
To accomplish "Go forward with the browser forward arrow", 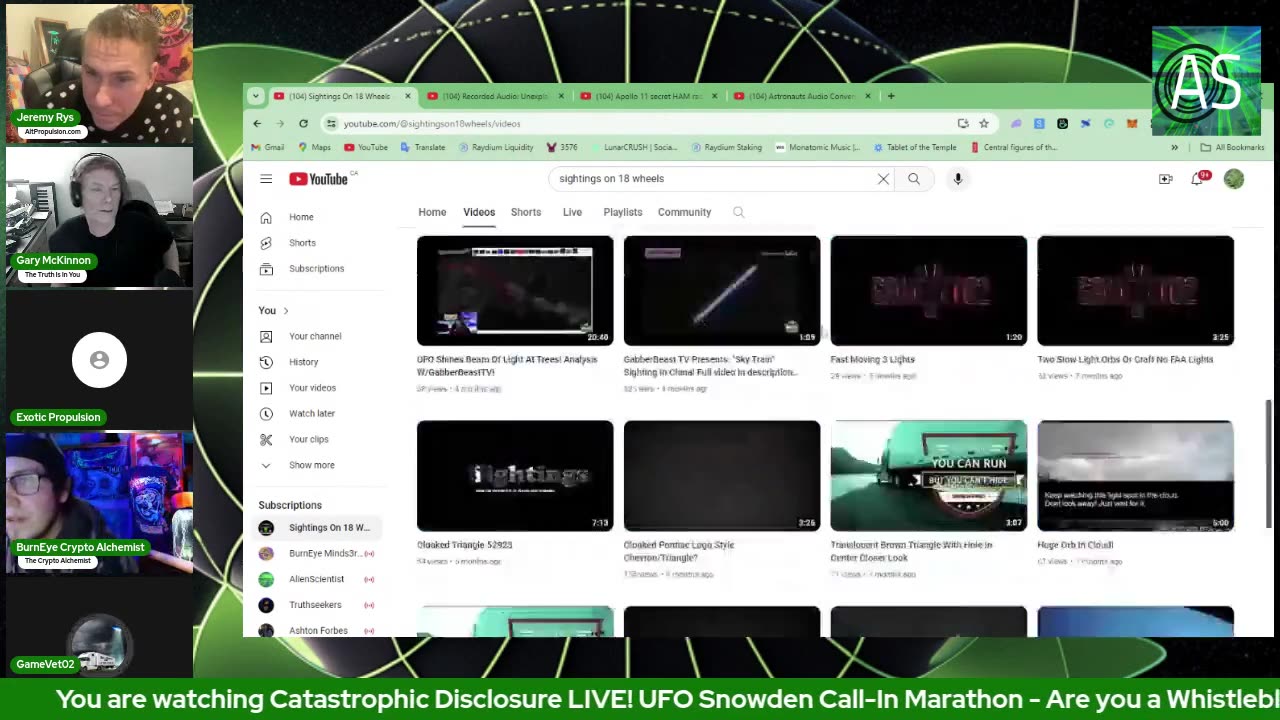I will click(x=280, y=124).
